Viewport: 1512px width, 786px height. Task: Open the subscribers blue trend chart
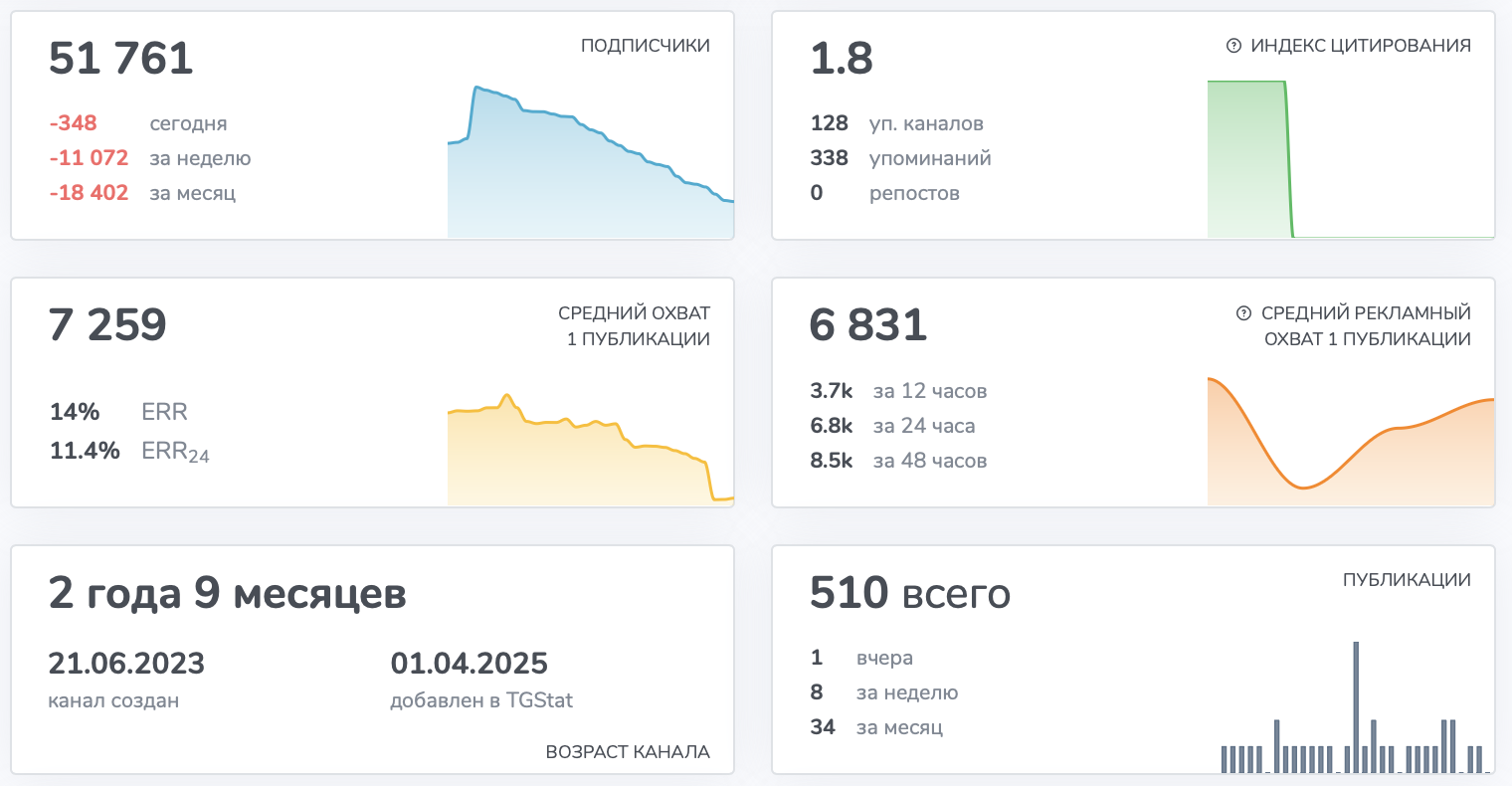coord(591,161)
